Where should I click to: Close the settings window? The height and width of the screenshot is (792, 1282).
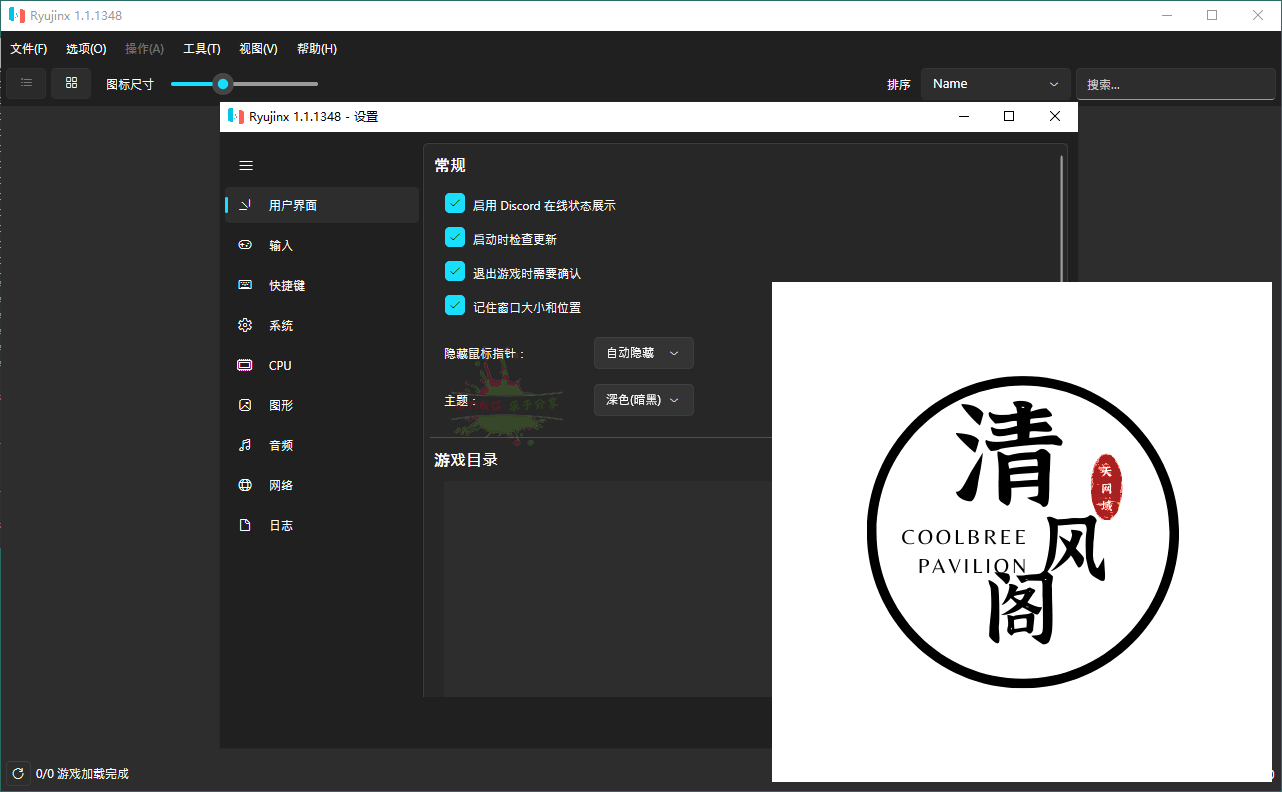point(1055,116)
